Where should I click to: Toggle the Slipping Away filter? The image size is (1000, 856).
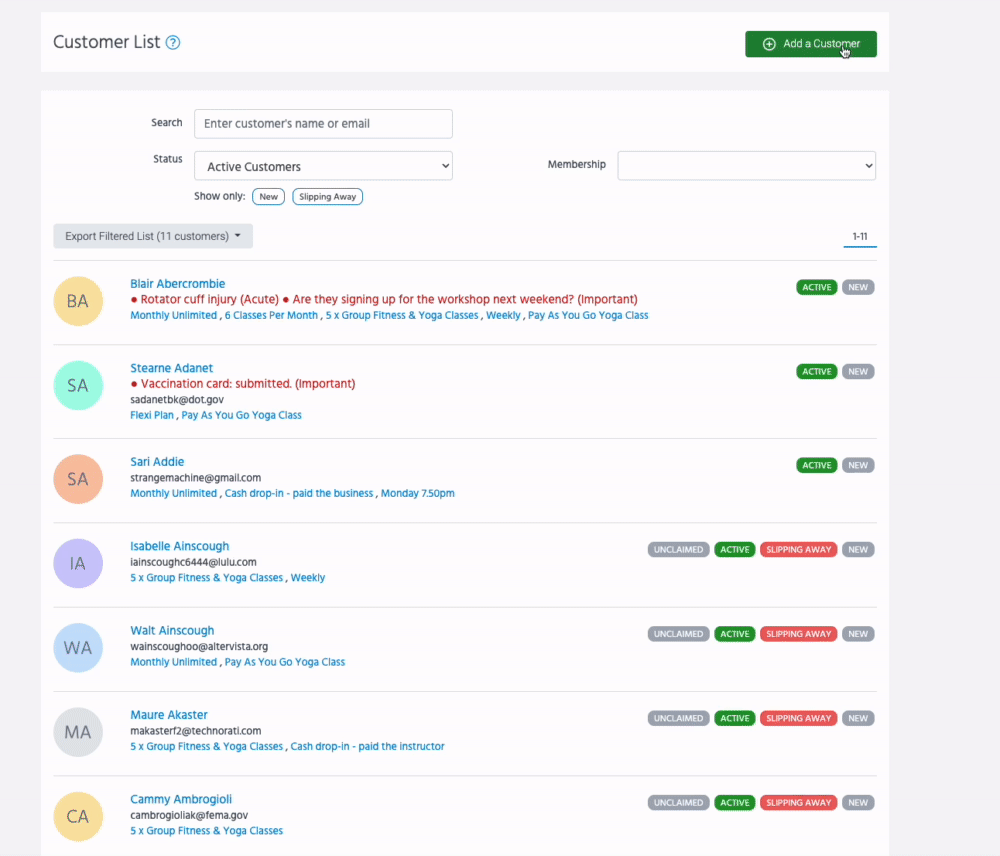(327, 197)
